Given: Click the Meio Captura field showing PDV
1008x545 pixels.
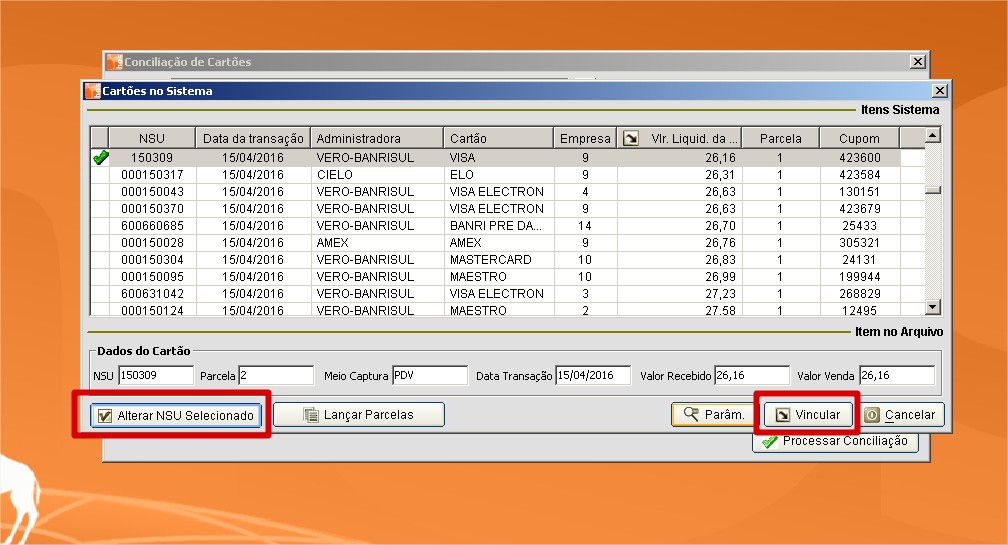Looking at the screenshot, I should (x=429, y=376).
